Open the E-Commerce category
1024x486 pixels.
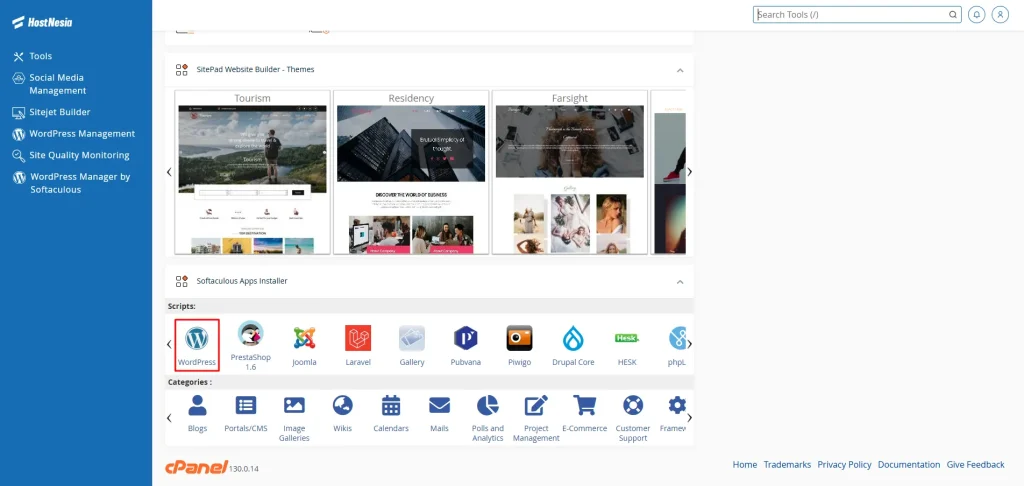[x=584, y=413]
